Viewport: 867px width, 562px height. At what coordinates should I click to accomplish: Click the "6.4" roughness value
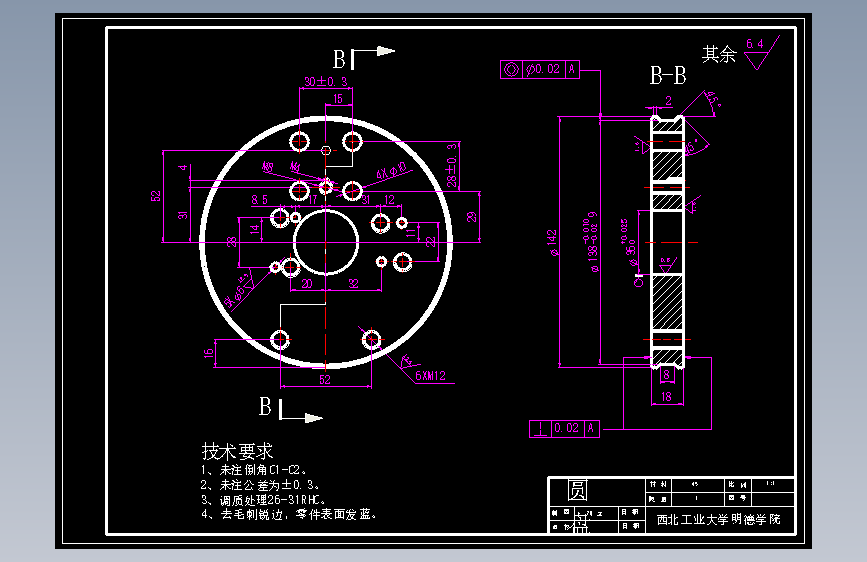pyautogui.click(x=755, y=44)
